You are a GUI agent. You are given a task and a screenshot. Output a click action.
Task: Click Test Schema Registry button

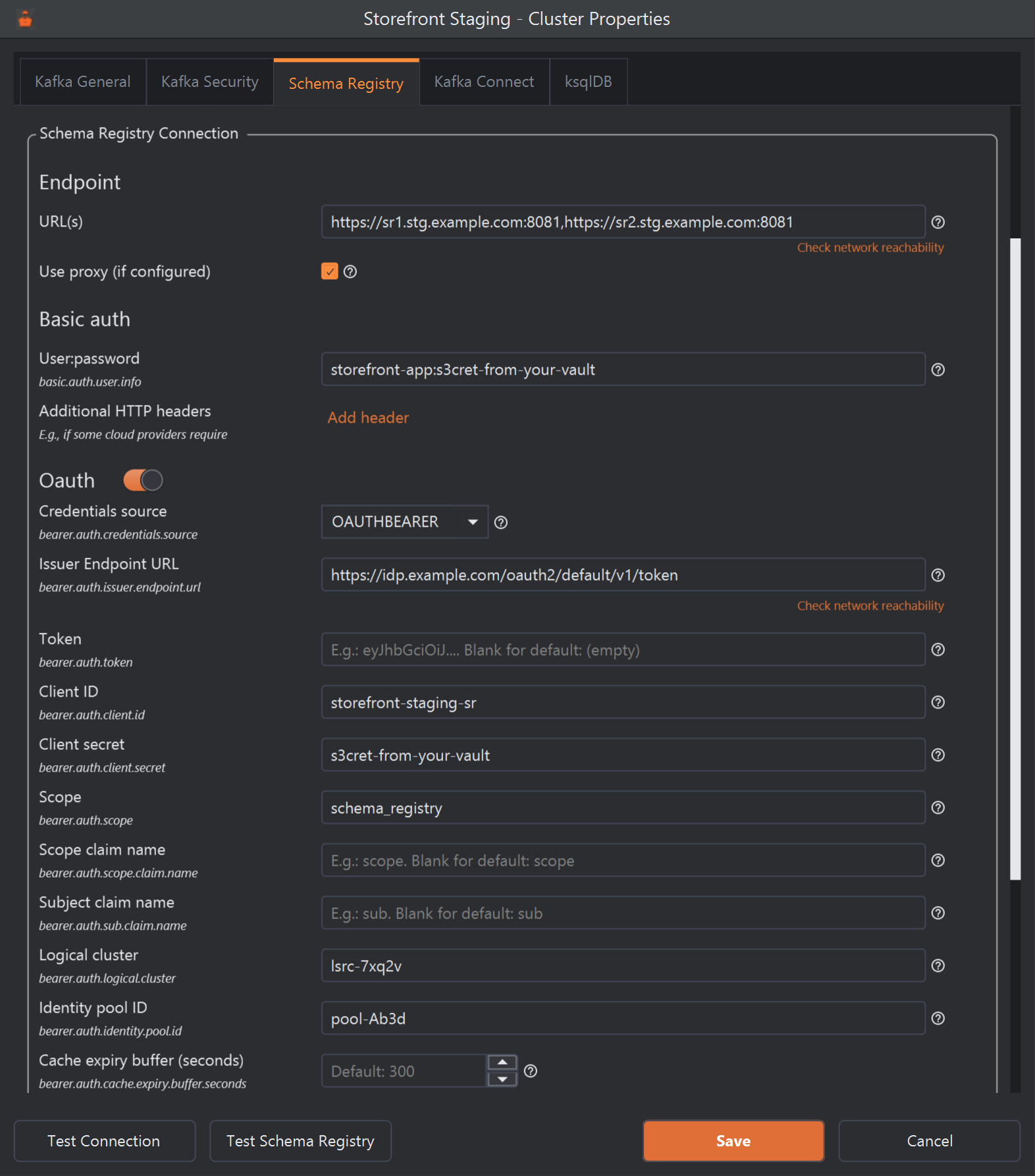point(300,1140)
